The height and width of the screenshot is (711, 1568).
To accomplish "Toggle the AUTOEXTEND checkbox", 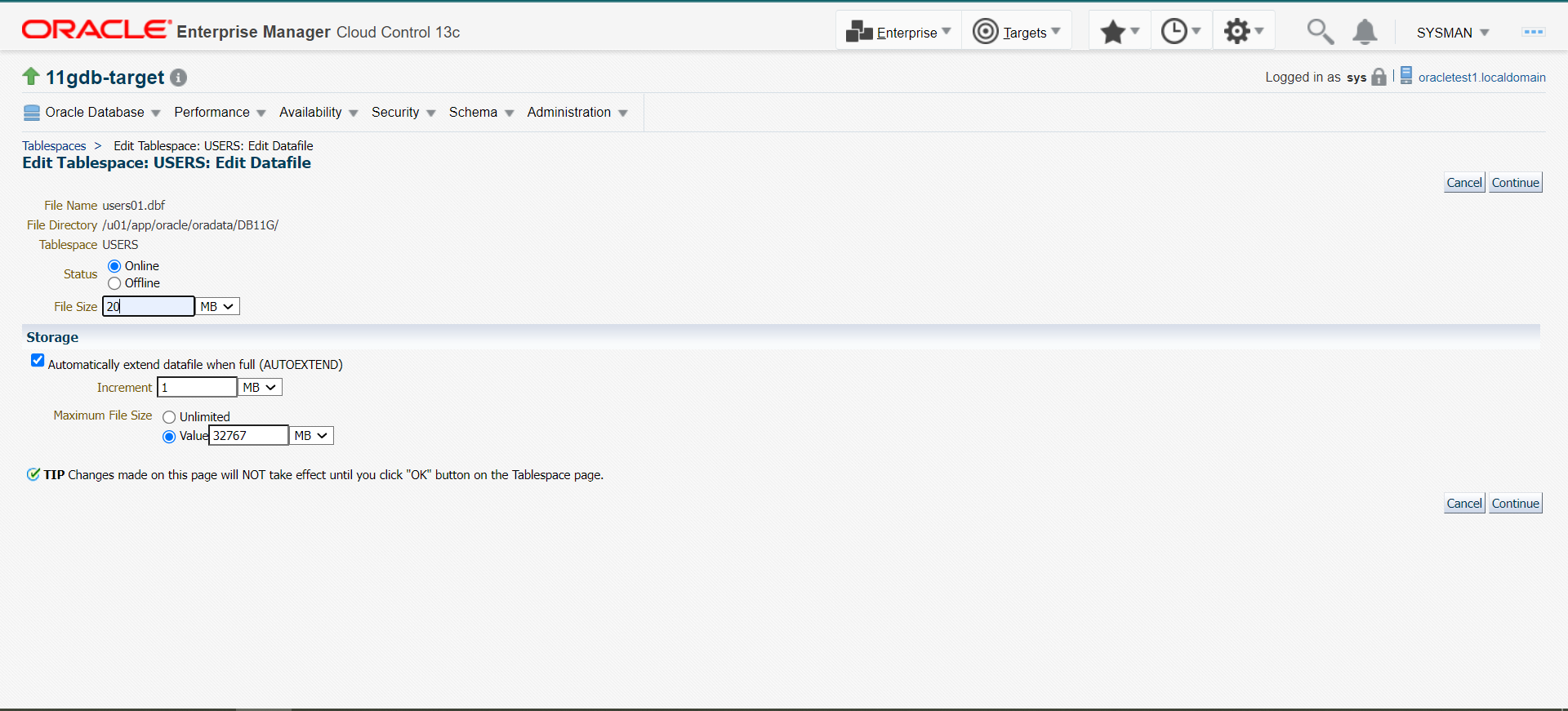I will [38, 361].
